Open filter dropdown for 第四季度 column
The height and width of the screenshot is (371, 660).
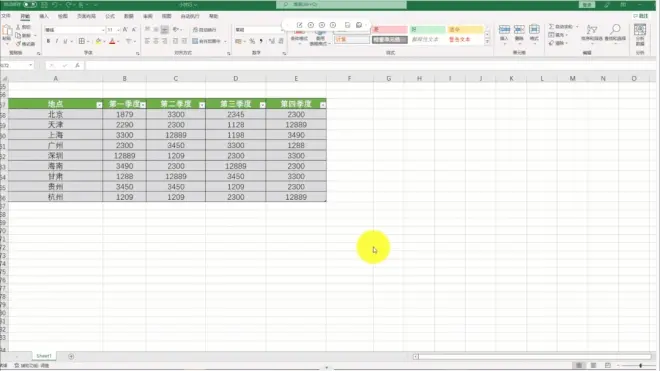tap(323, 105)
